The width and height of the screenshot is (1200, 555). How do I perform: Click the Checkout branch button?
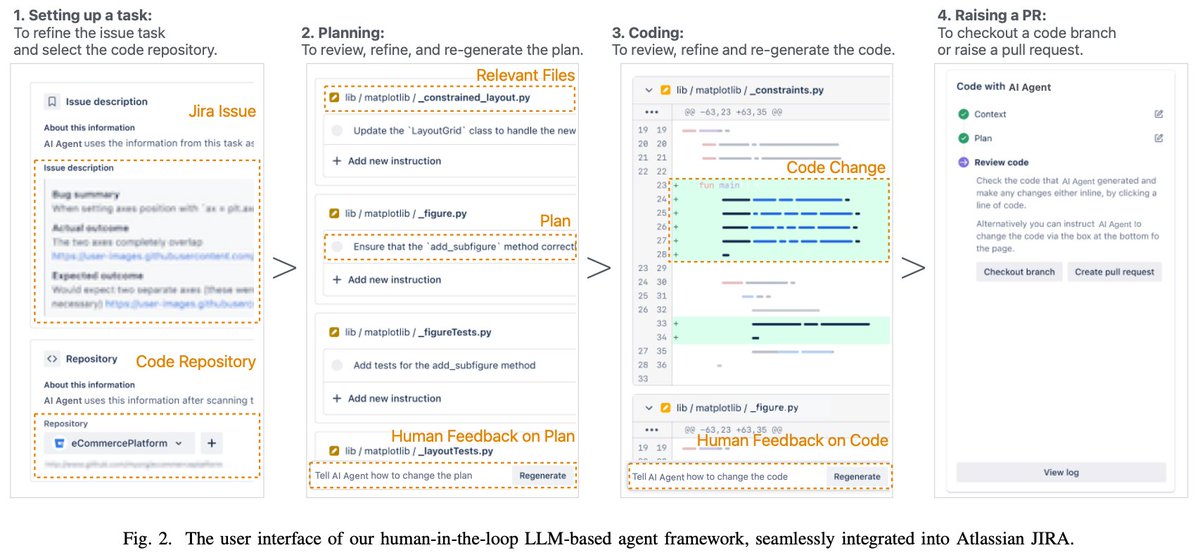(x=1019, y=271)
